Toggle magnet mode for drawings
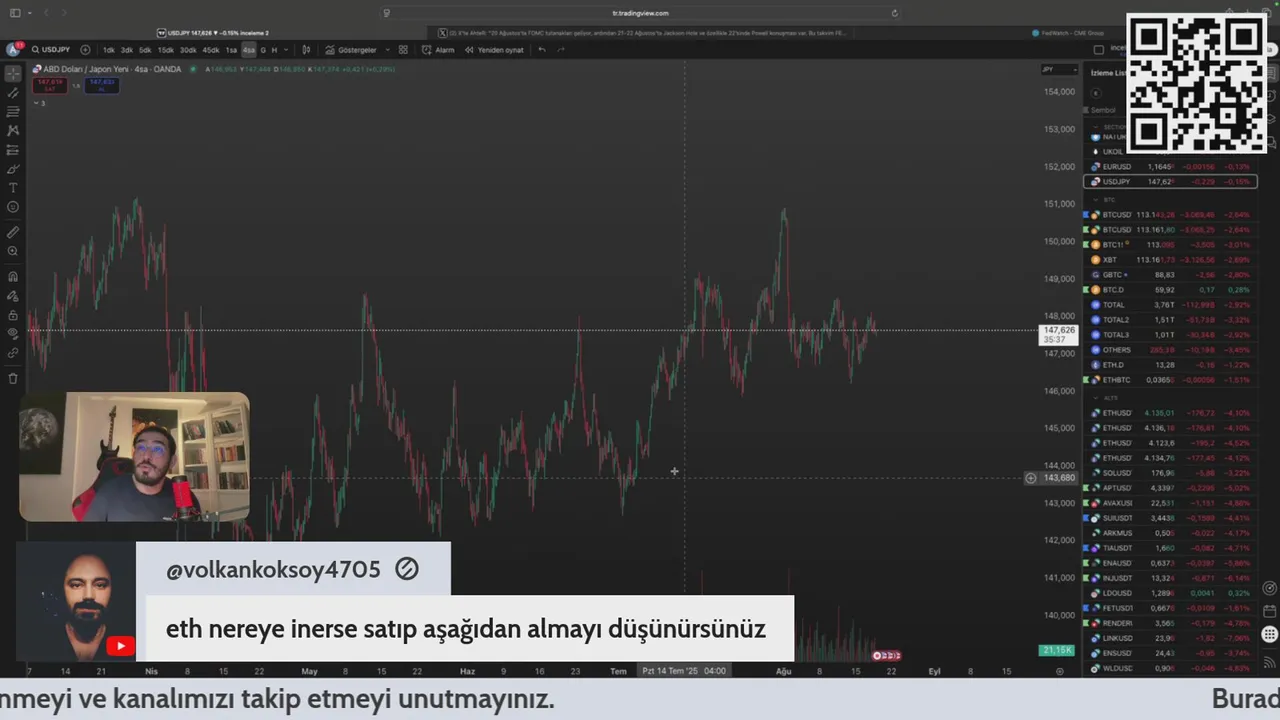 13,277
